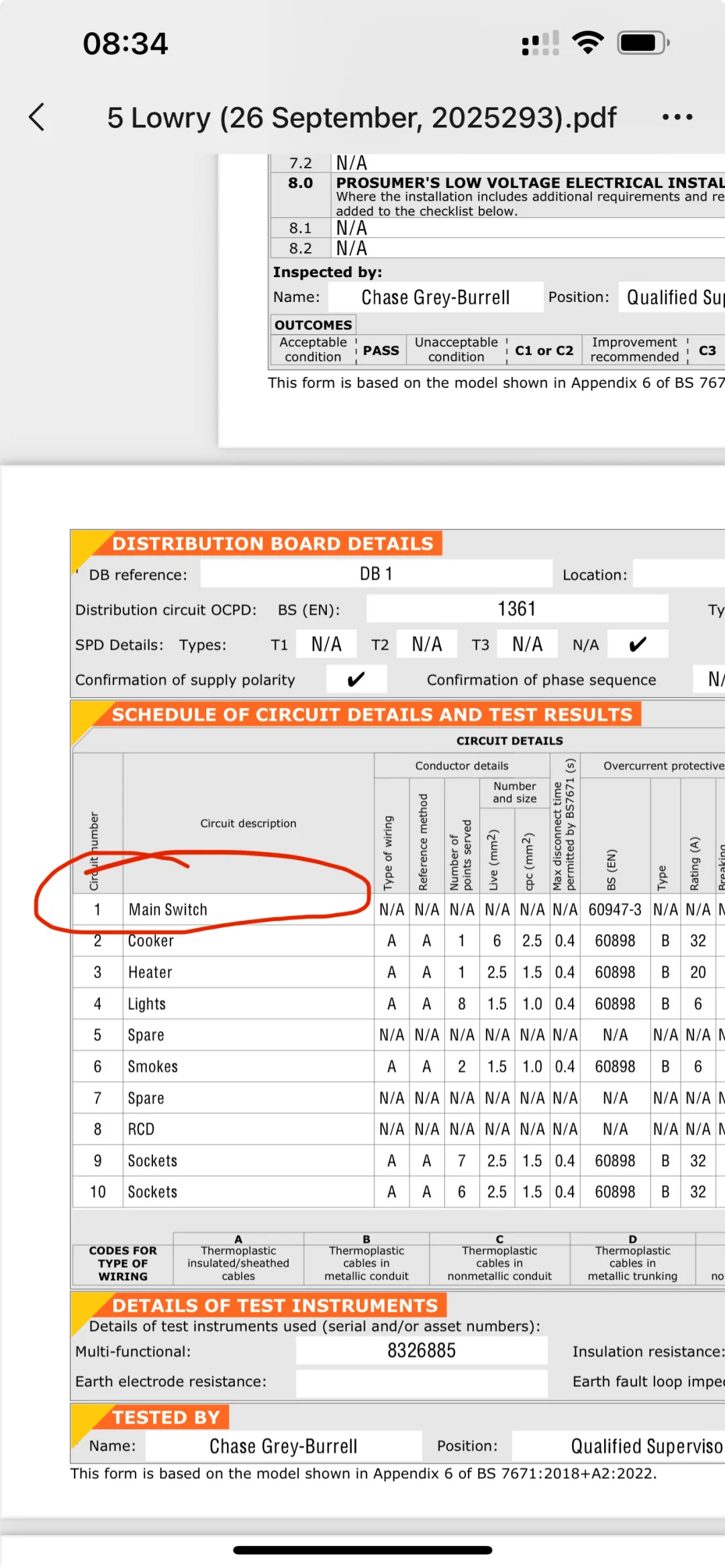Select the DB 1 reference field
The width and height of the screenshot is (725, 1568).
(377, 574)
